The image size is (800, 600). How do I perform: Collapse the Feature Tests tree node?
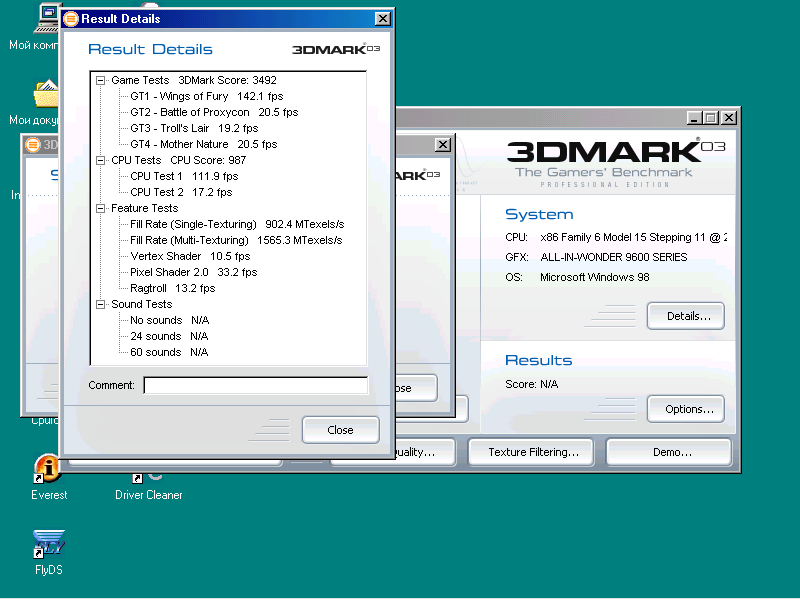101,208
